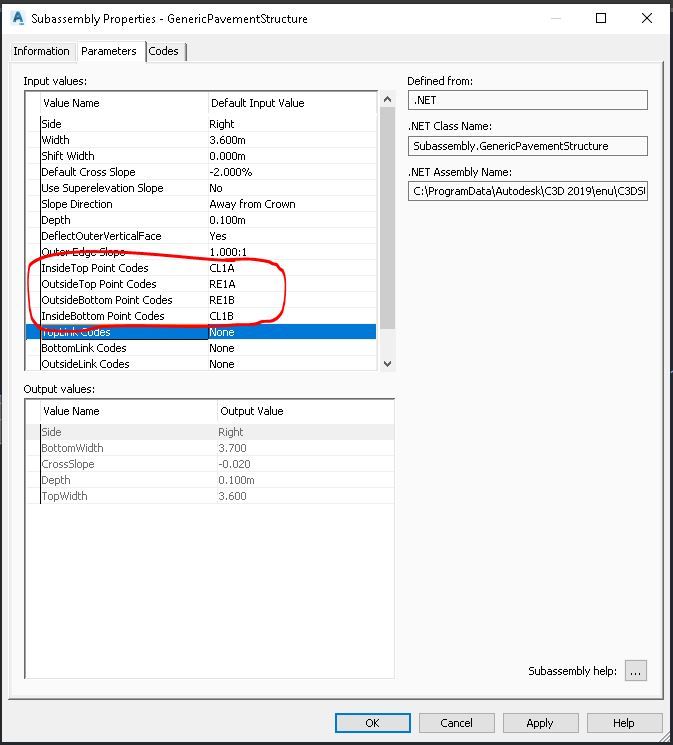Select Default Cross Slope value -2.000%
Viewport: 673px width, 745px height.
click(x=292, y=172)
